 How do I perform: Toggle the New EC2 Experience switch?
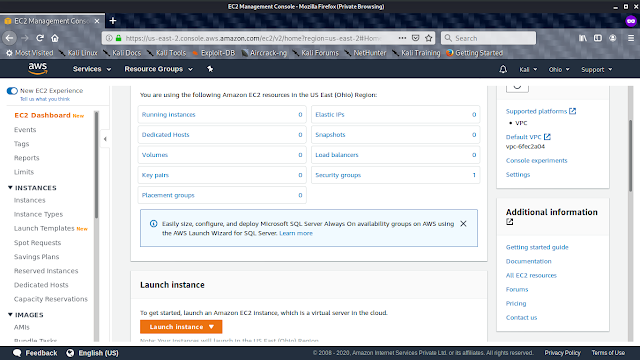pos(12,91)
